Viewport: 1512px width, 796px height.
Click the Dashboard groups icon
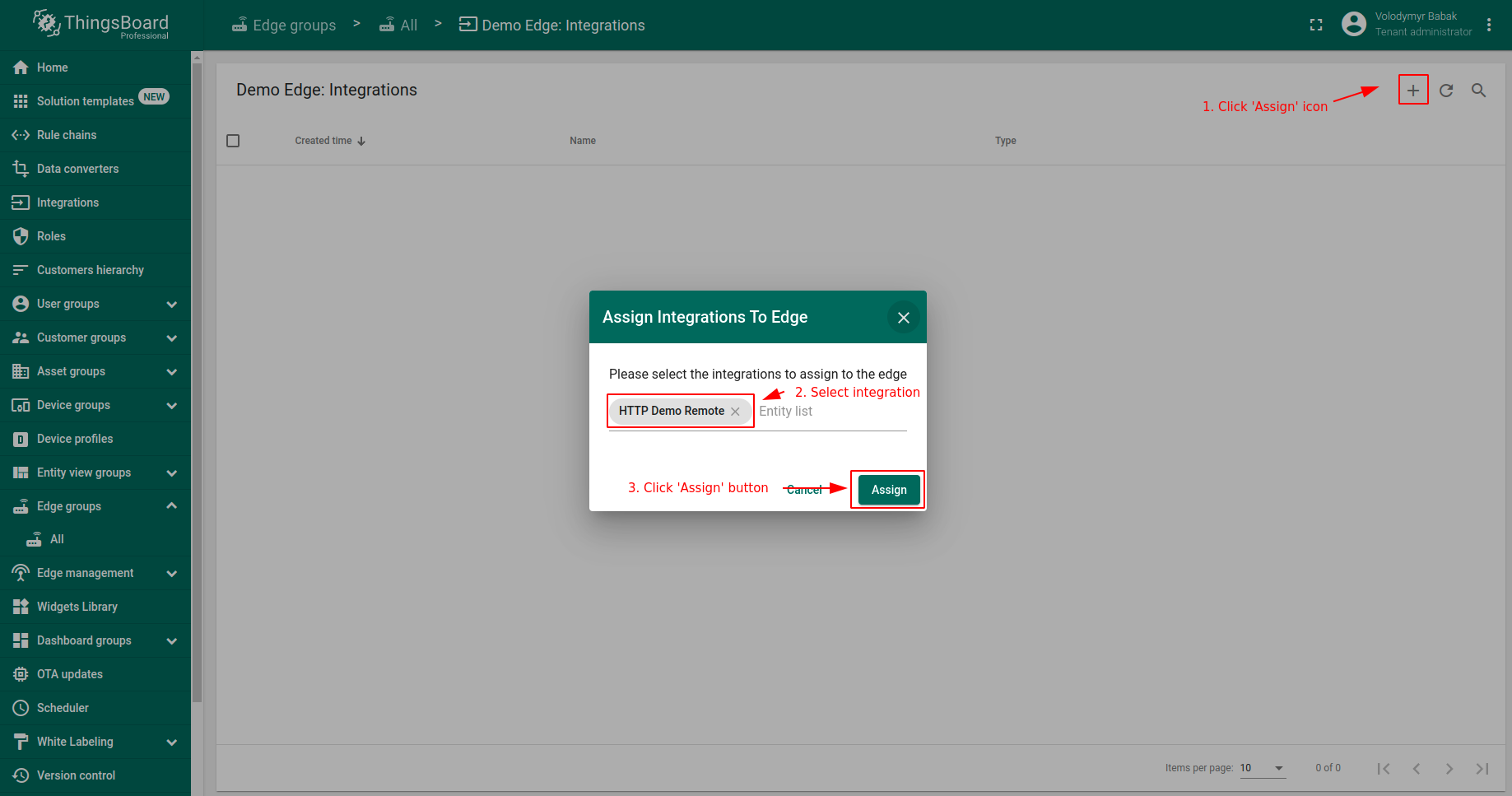[21, 640]
